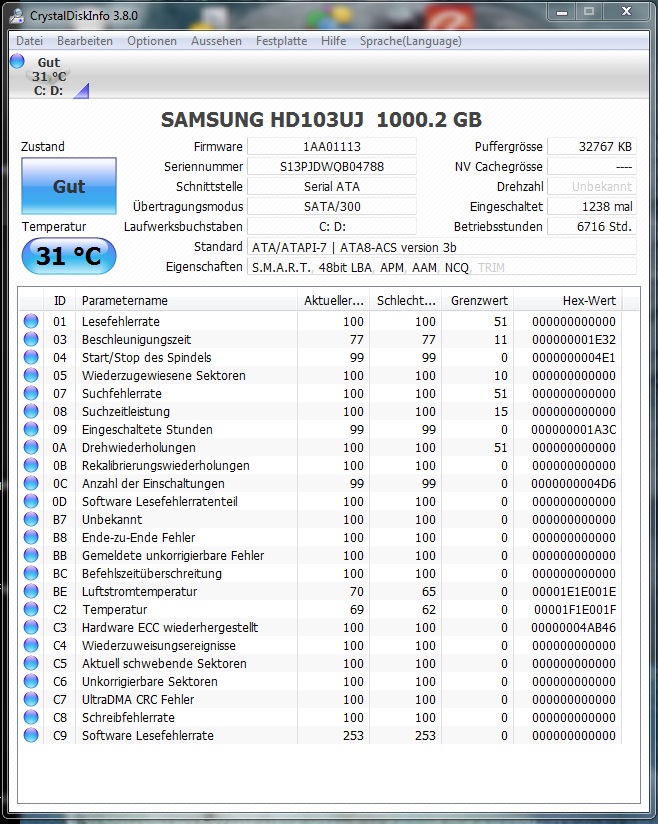658x824 pixels.
Task: Click the status orb for Suchzeitleistung row
Action: point(31,411)
